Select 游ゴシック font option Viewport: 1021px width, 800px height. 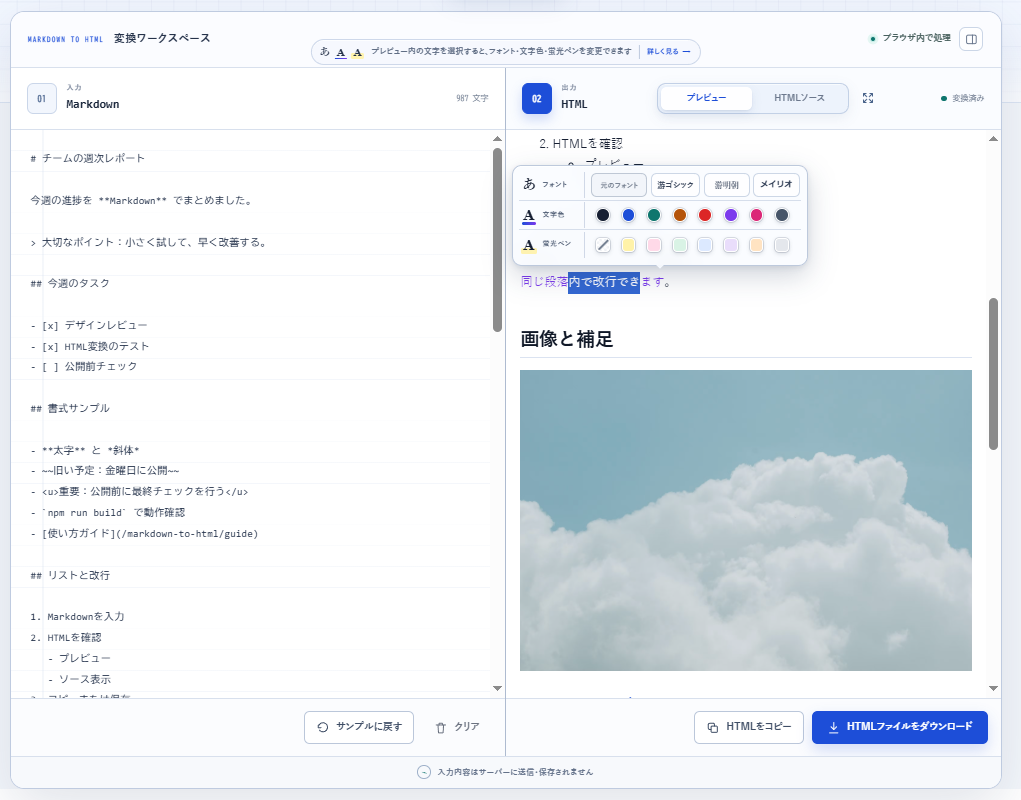point(675,185)
